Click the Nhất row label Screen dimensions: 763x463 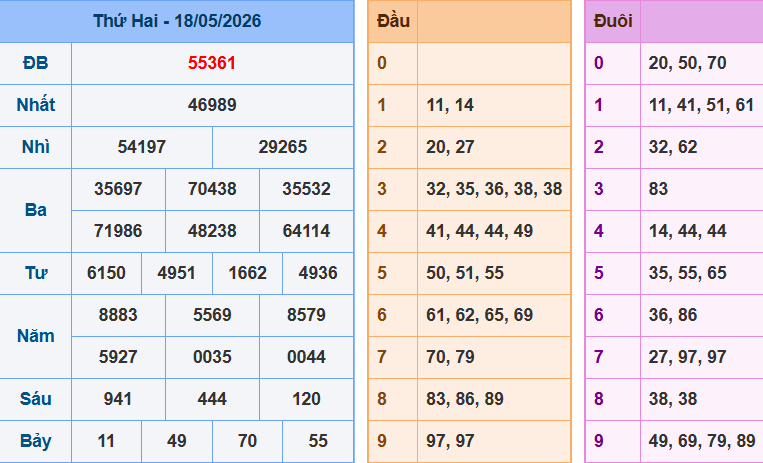click(x=36, y=105)
